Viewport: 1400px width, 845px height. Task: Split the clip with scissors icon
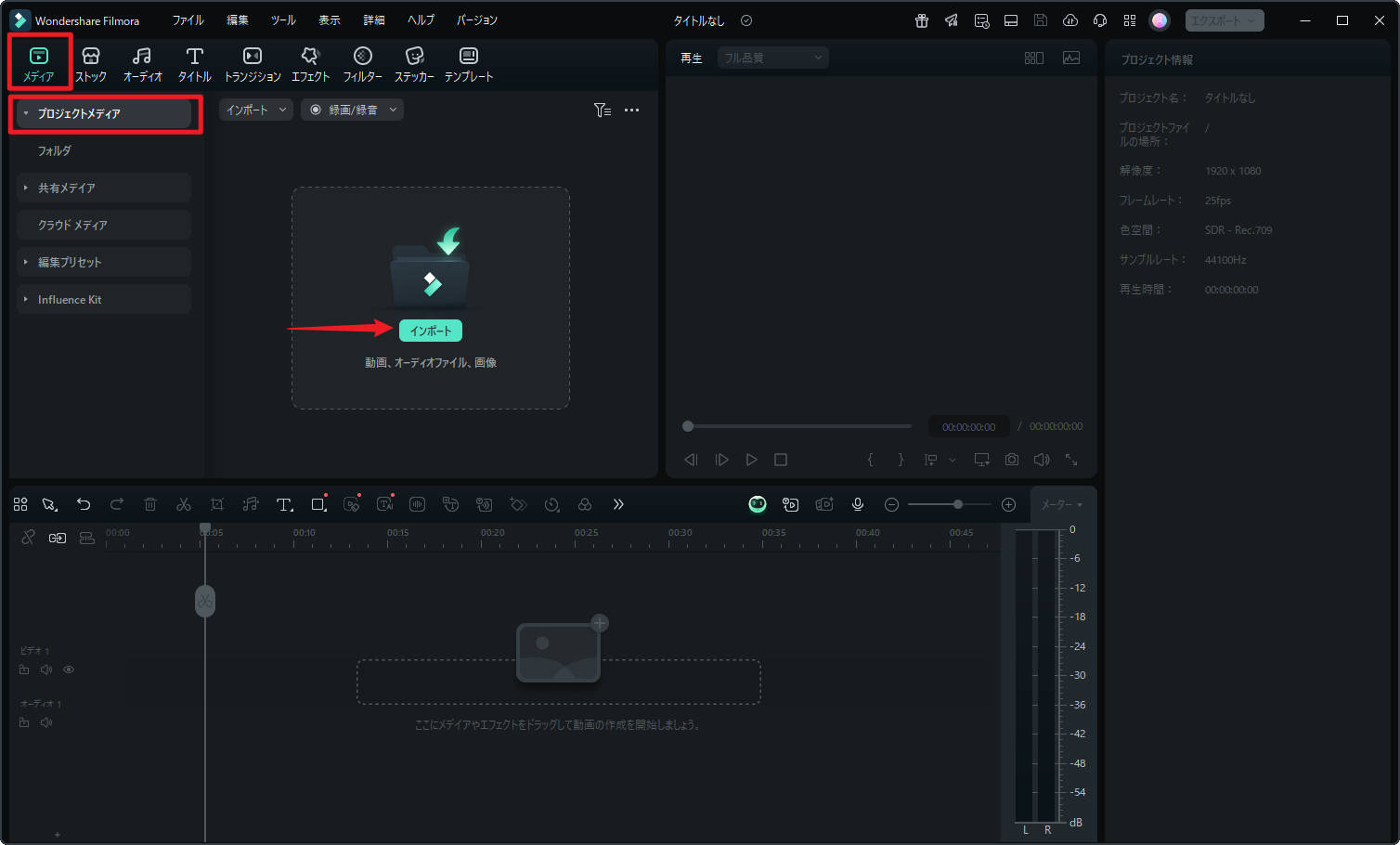[x=184, y=504]
